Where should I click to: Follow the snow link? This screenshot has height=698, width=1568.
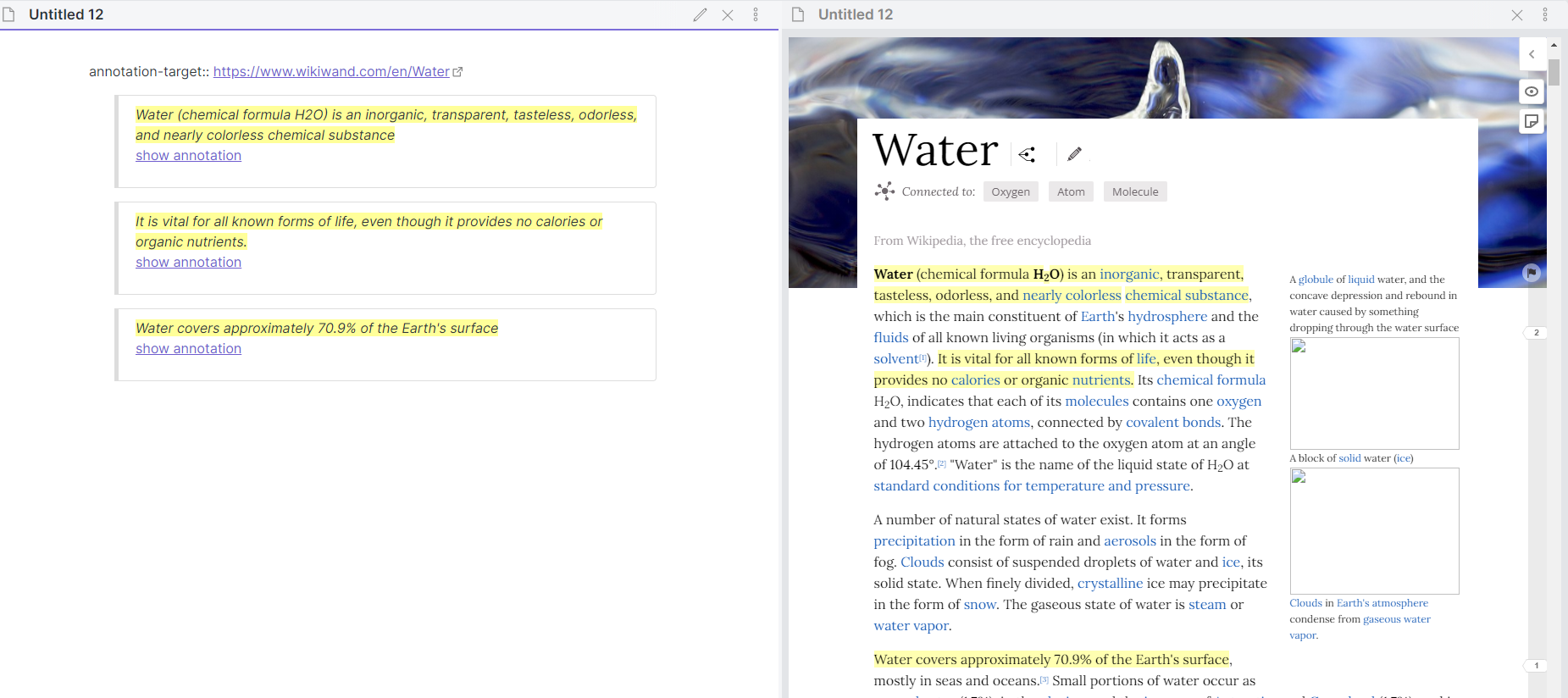tap(980, 604)
